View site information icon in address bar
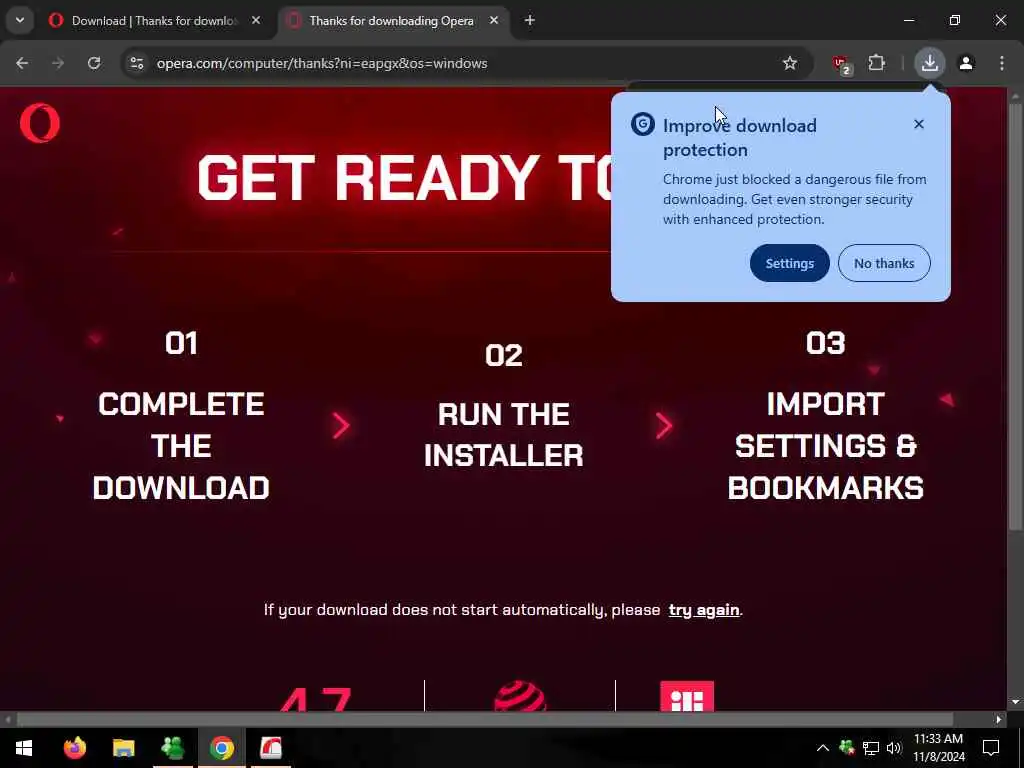The width and height of the screenshot is (1024, 768). (x=136, y=63)
